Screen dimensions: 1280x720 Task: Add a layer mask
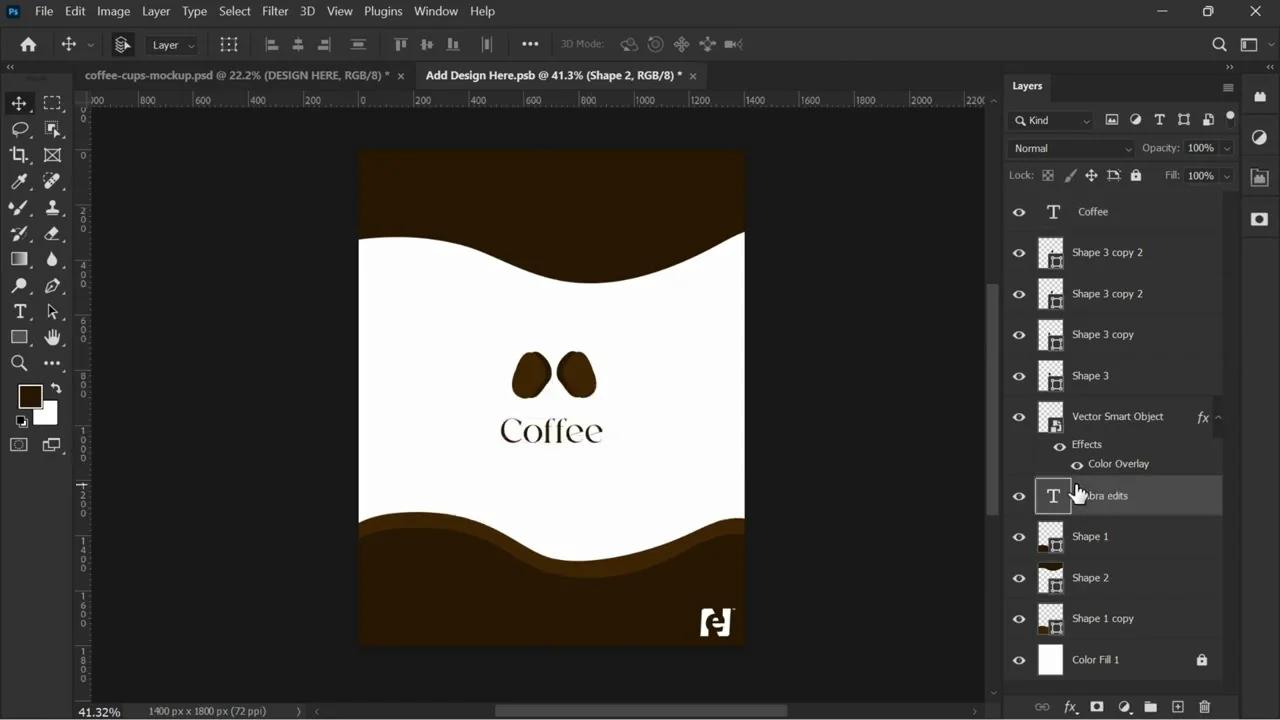tap(1097, 707)
